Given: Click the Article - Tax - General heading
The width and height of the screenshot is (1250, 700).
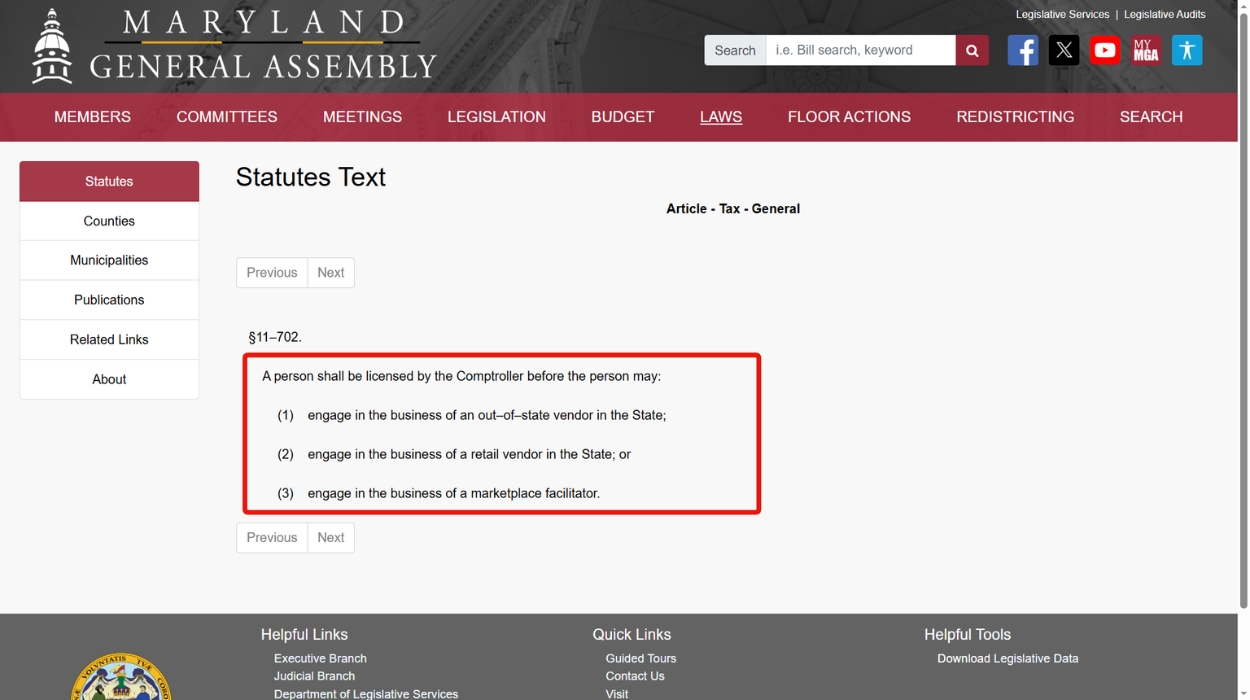Looking at the screenshot, I should (733, 209).
